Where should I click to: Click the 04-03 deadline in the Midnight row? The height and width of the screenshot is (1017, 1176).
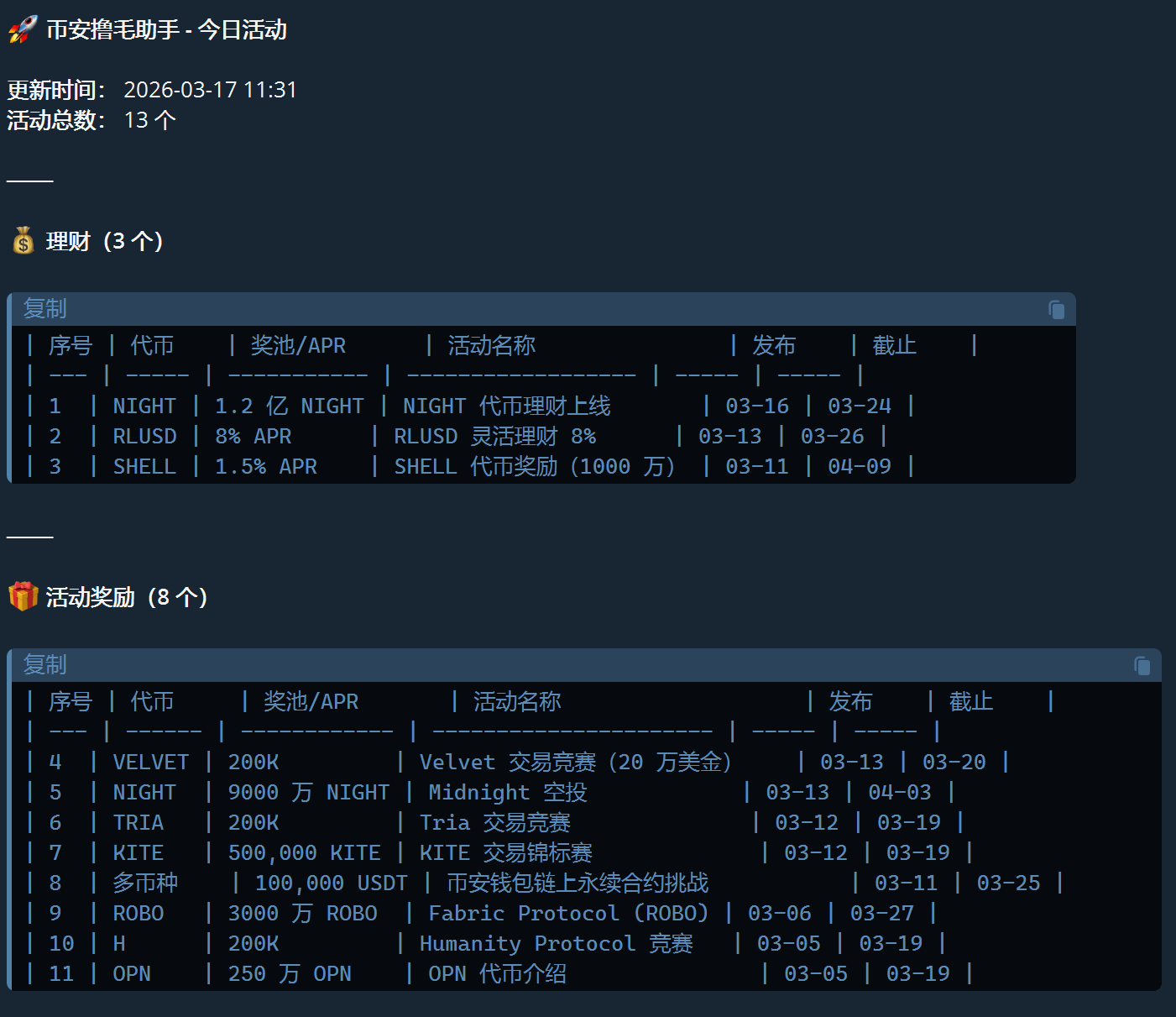900,793
